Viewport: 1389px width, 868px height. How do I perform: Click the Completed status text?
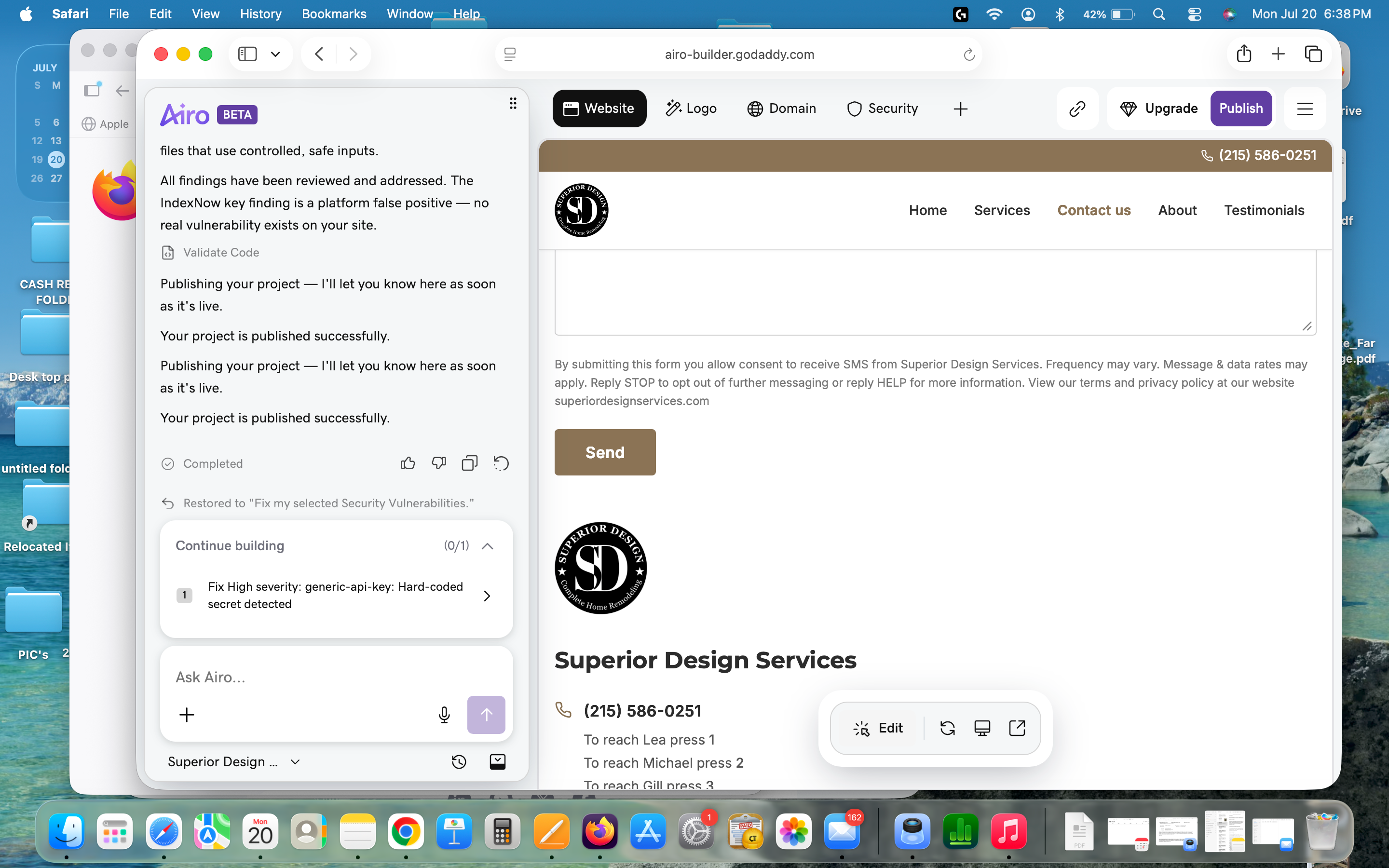[x=213, y=464]
